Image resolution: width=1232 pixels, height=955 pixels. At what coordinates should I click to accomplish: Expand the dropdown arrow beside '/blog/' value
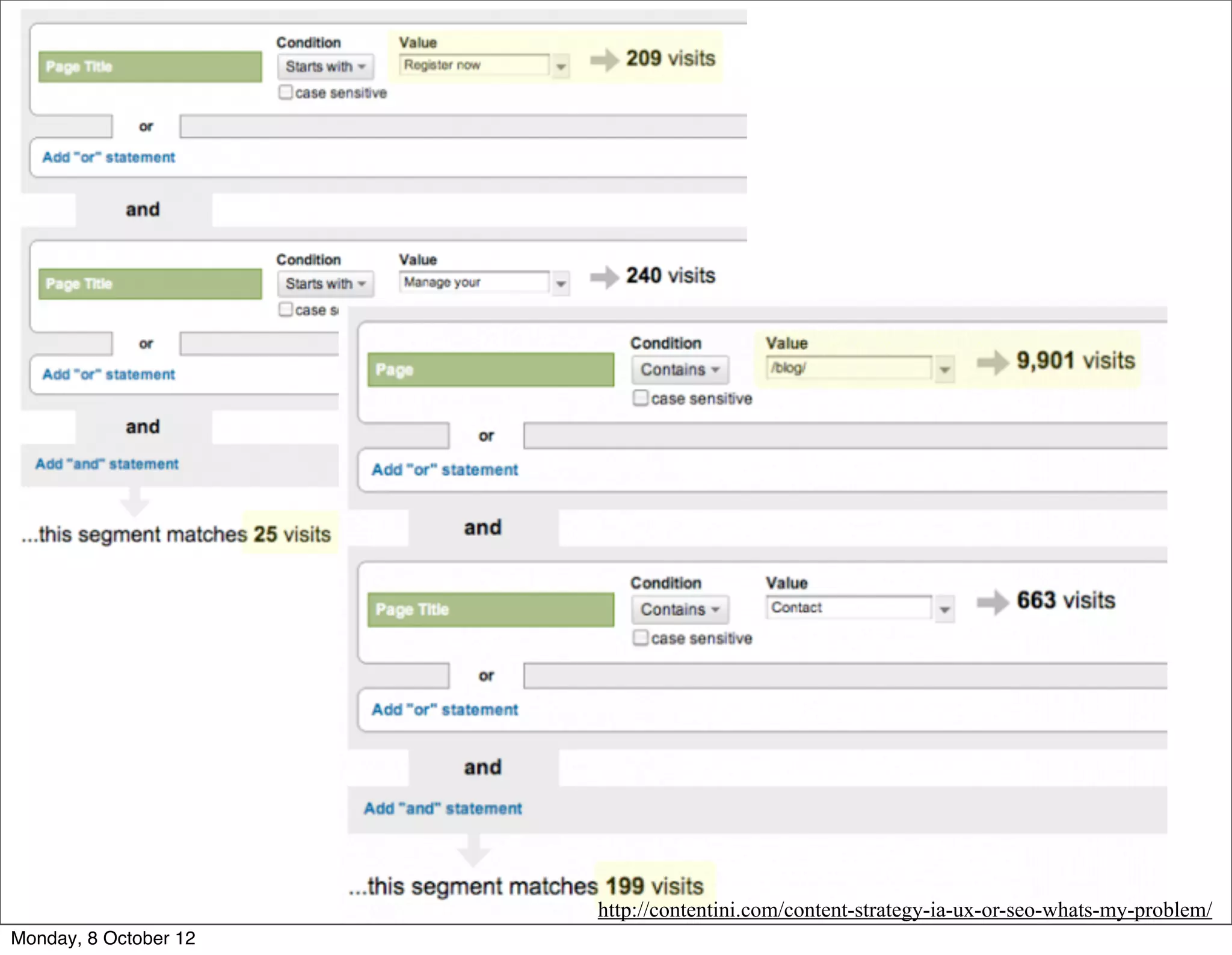point(945,369)
